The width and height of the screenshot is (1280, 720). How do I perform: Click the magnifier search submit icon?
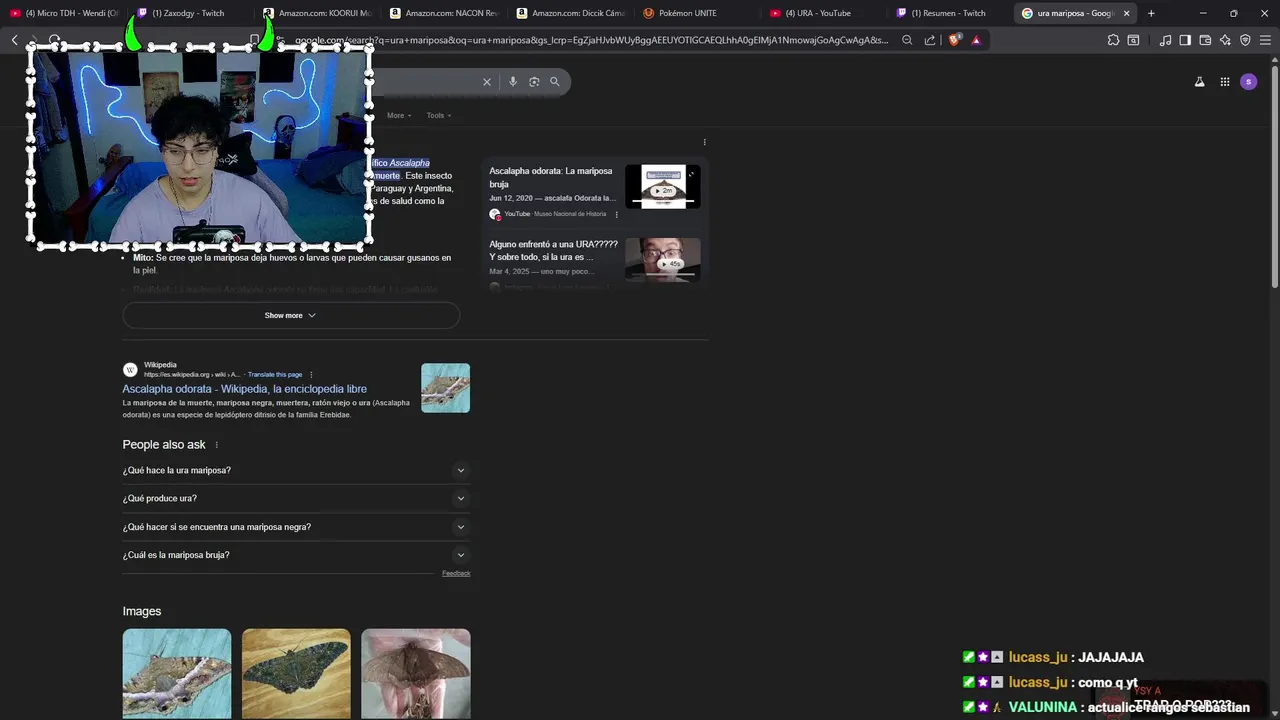pos(555,82)
